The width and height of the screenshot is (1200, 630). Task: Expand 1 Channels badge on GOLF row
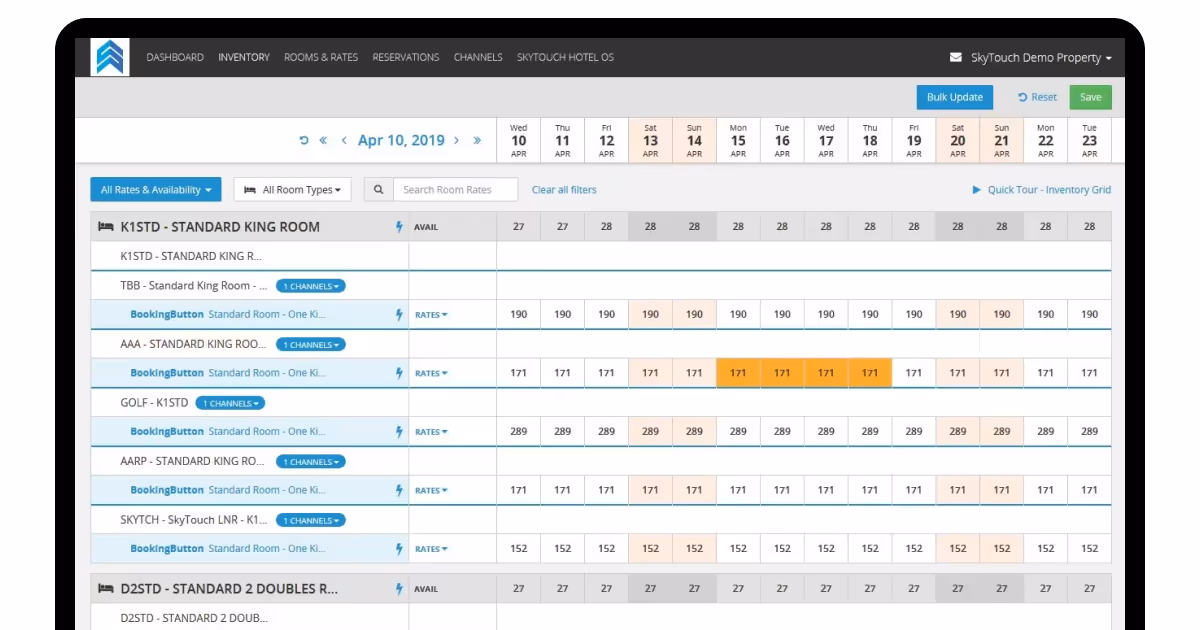(230, 403)
